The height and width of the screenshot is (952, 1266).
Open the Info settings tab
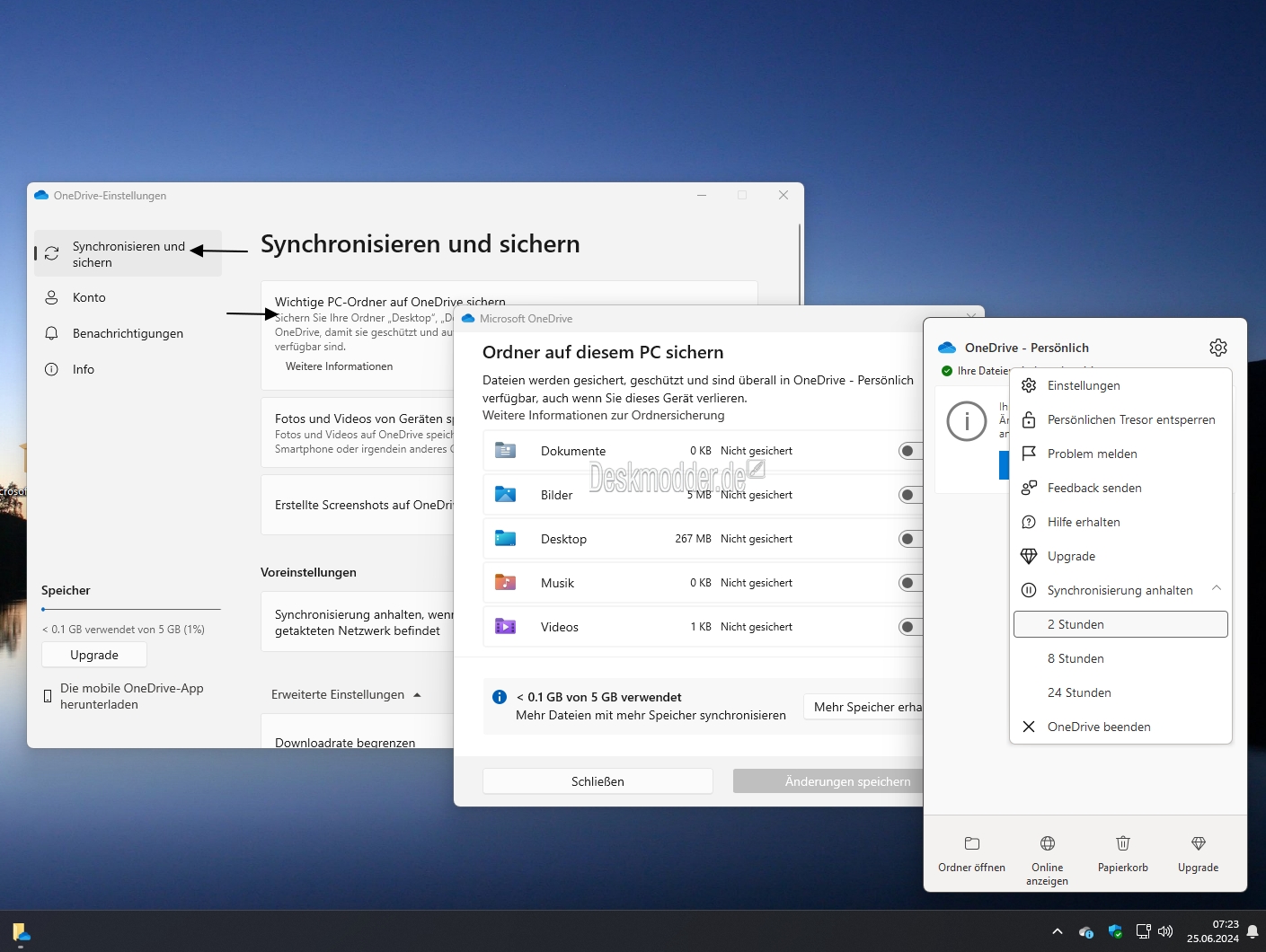click(x=128, y=369)
